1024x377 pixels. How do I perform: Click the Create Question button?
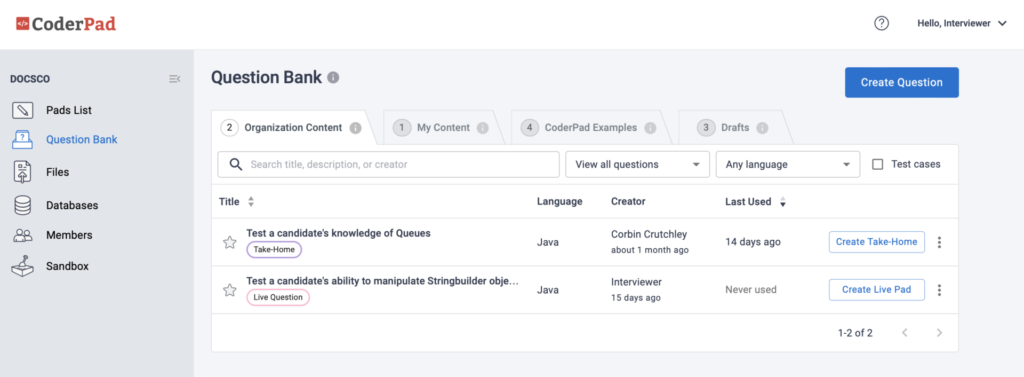click(902, 82)
